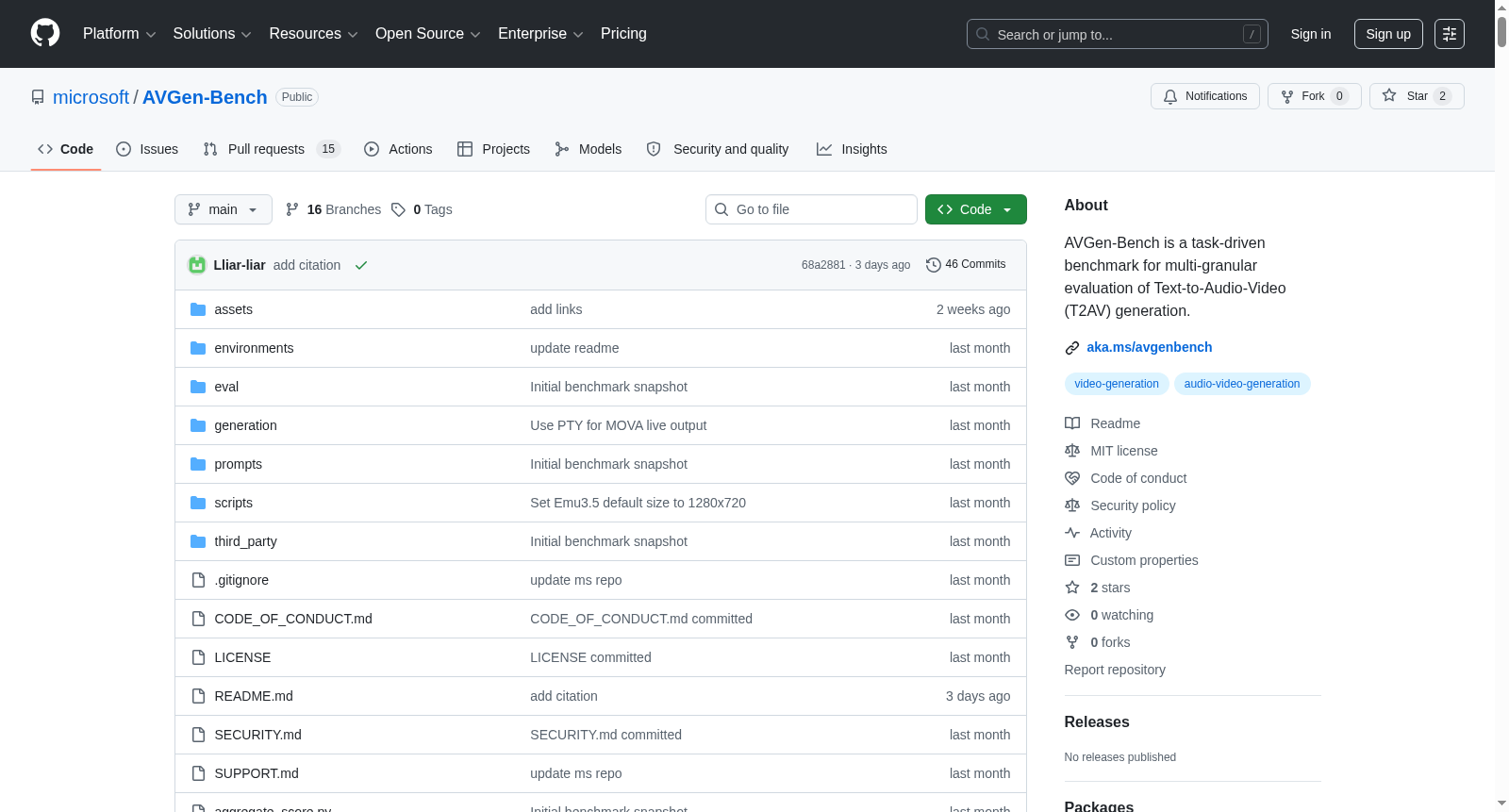Screen dimensions: 1509x812
Task: Open the audio-video-generation topic tag
Action: (1242, 384)
